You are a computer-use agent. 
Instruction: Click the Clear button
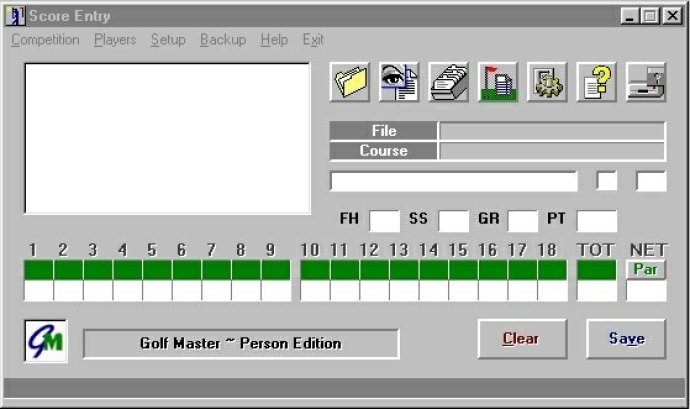point(522,339)
